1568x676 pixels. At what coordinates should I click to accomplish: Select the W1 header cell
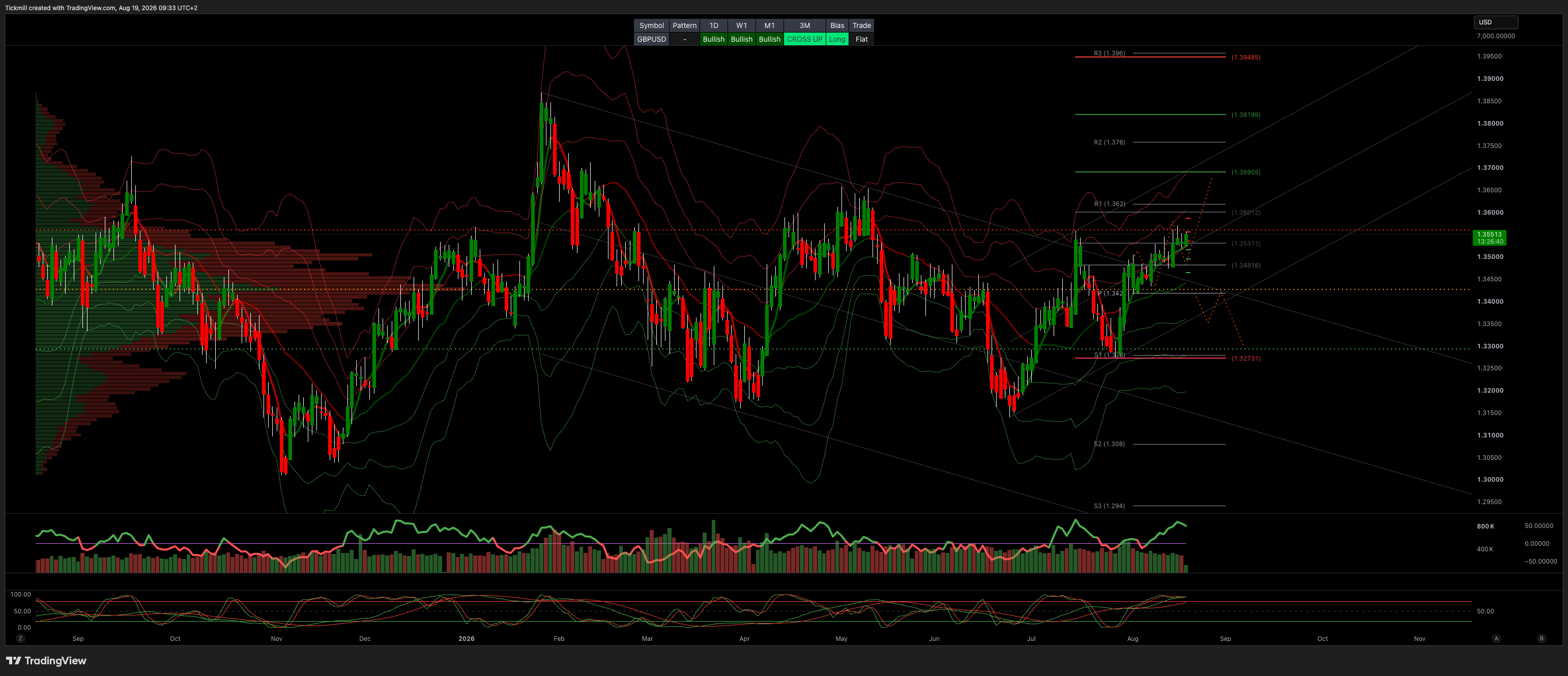[x=741, y=25]
